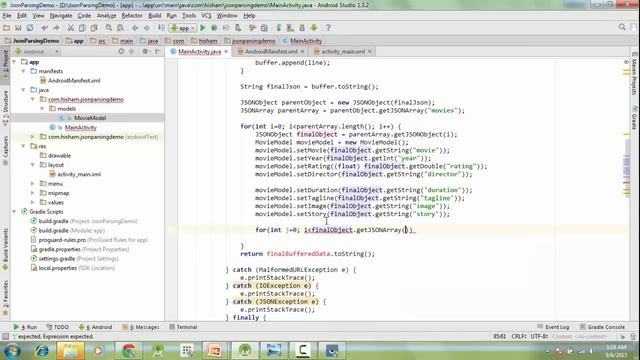
Task: Open Project panel settings gear
Action: [x=146, y=51]
